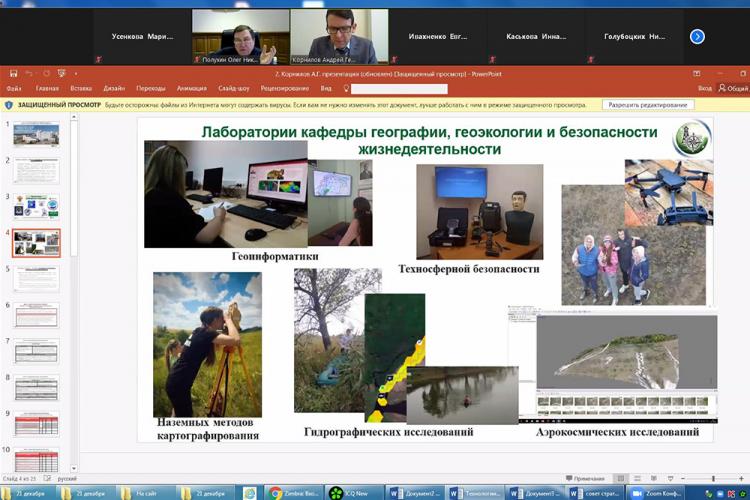Select slide 2 thumbnail
Screen dimensions: 750x500
pyautogui.click(x=36, y=170)
